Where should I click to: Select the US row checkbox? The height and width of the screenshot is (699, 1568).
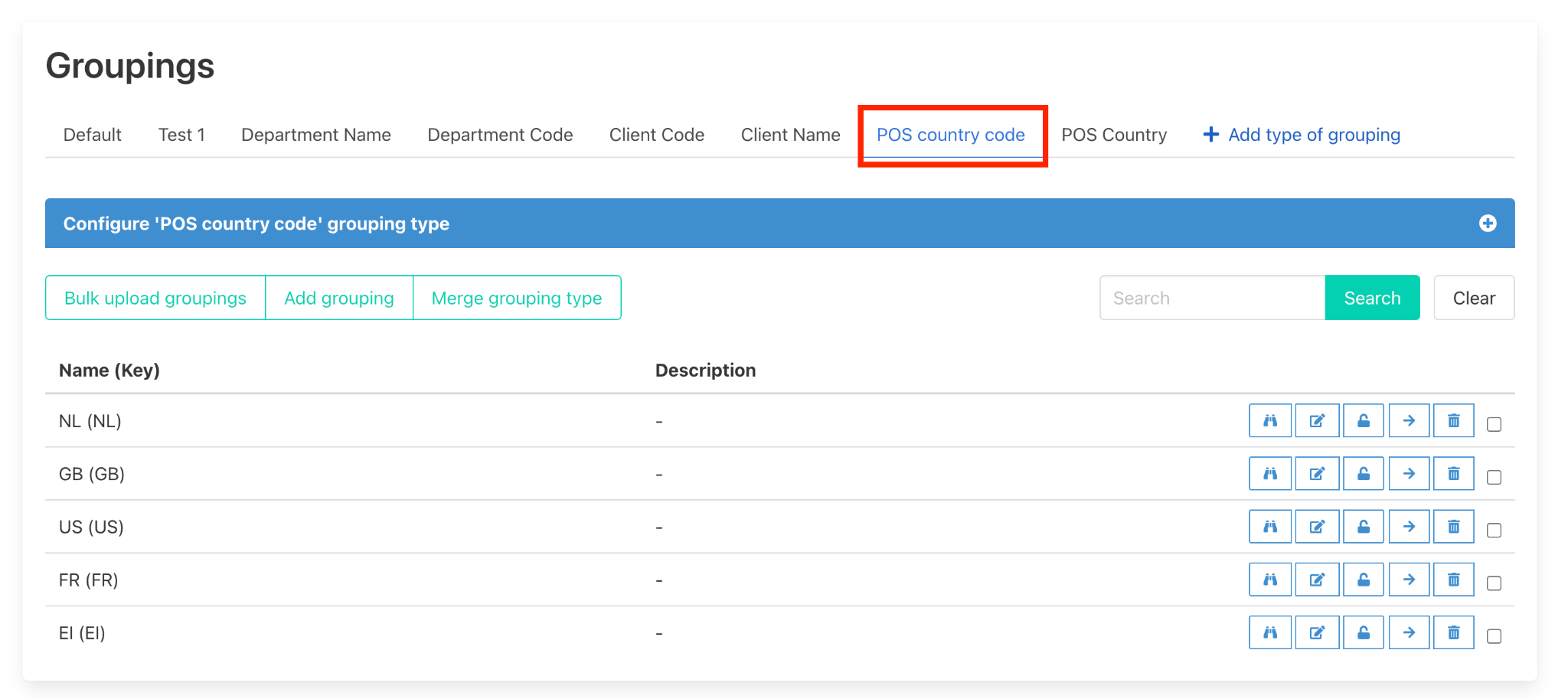pos(1494,530)
